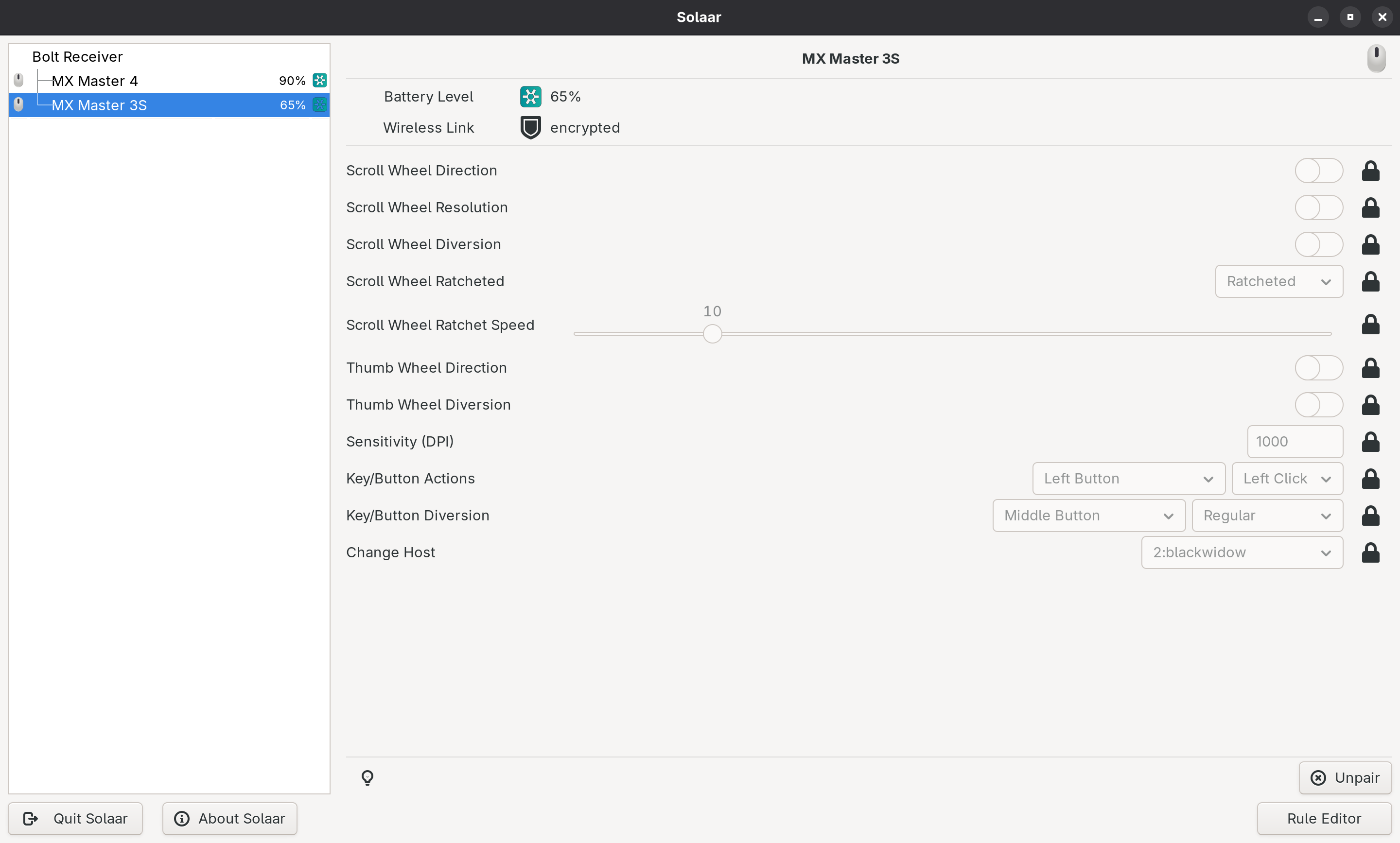Screen dimensions: 1400x843
Task: Click the lock icon beside Sensitivity (DPI)
Action: (x=1370, y=441)
